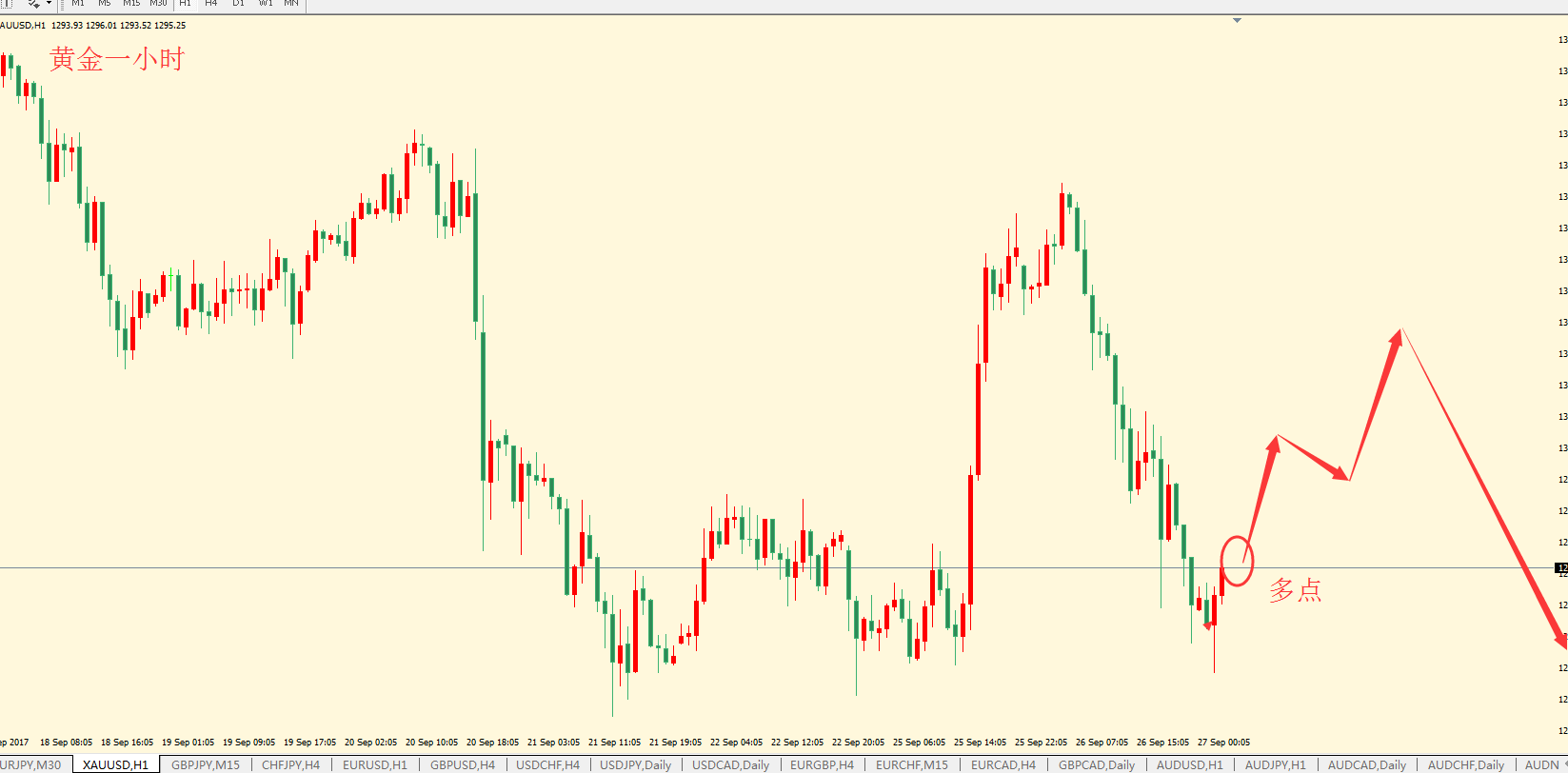Click the '26 Sep 07:05' time label

click(1102, 743)
